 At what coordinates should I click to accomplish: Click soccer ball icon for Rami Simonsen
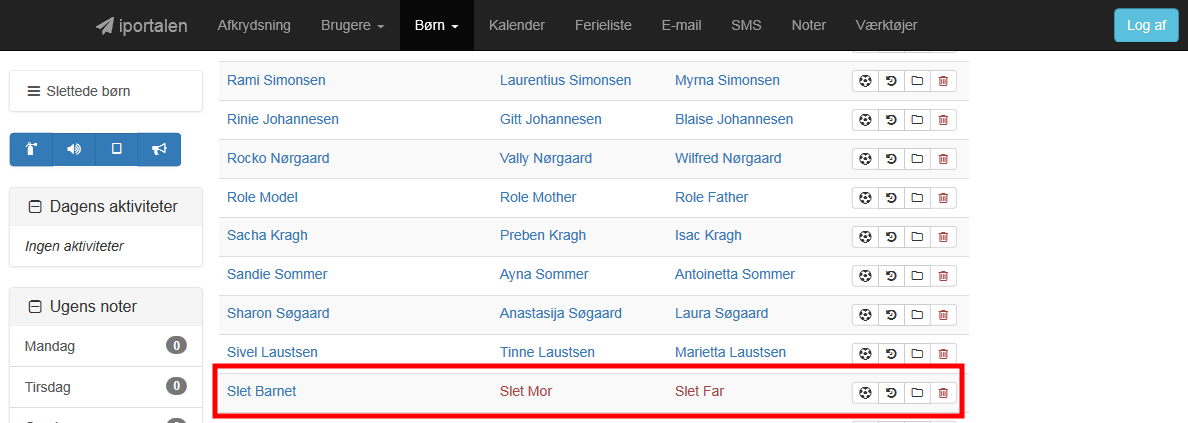(865, 80)
